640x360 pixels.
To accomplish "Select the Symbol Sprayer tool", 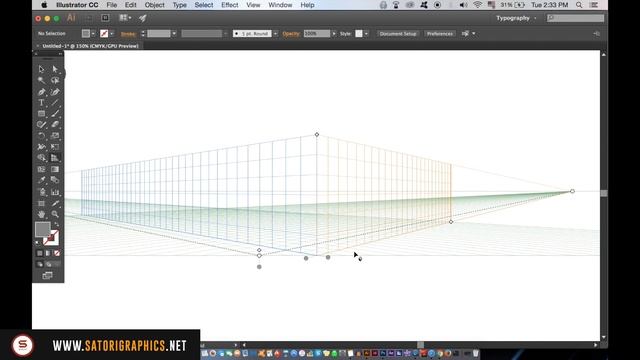I will tap(42, 192).
